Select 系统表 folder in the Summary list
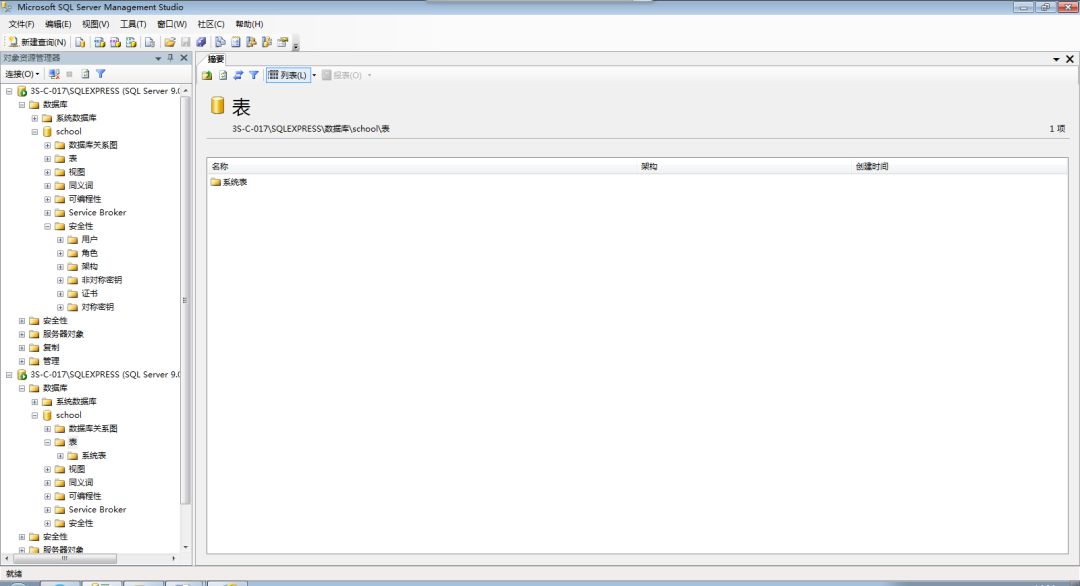Screen dimensions: 1080x586 point(229,182)
